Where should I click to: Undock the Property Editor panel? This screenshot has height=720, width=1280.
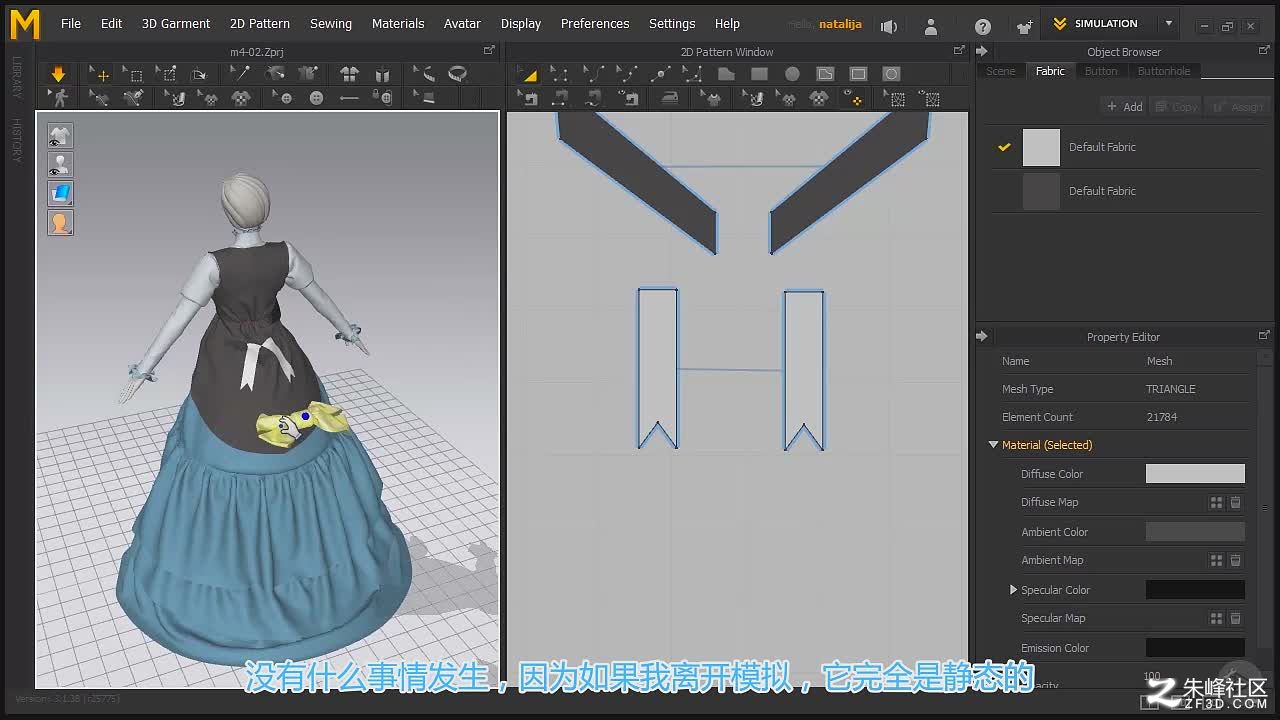pos(1264,335)
